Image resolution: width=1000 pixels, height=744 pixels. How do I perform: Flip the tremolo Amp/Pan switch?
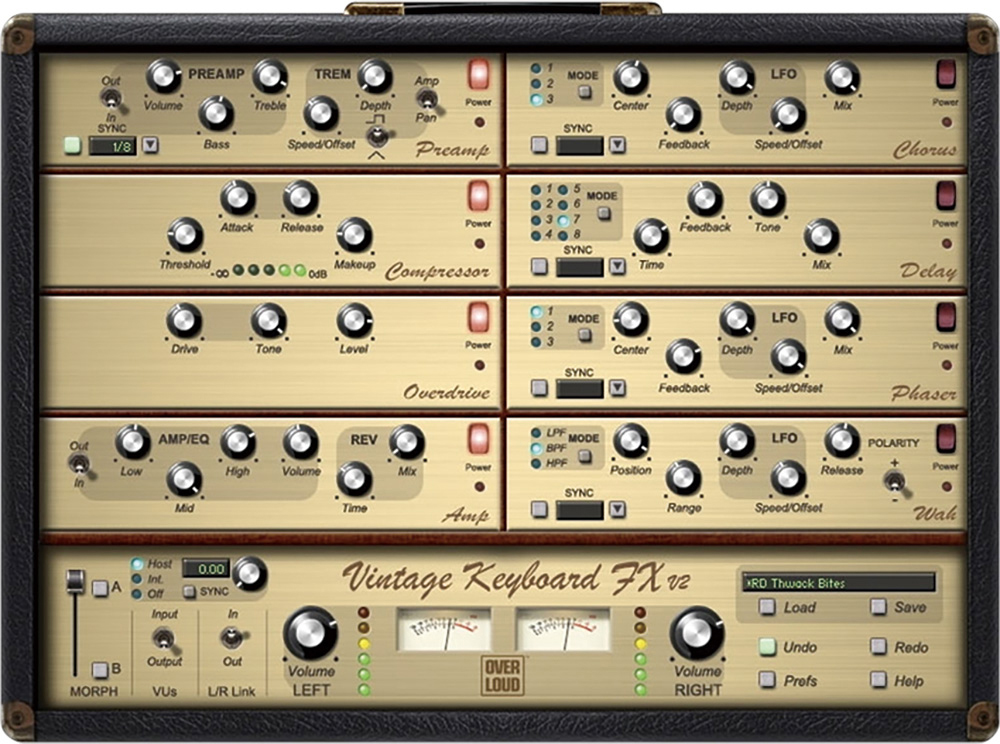coord(427,100)
